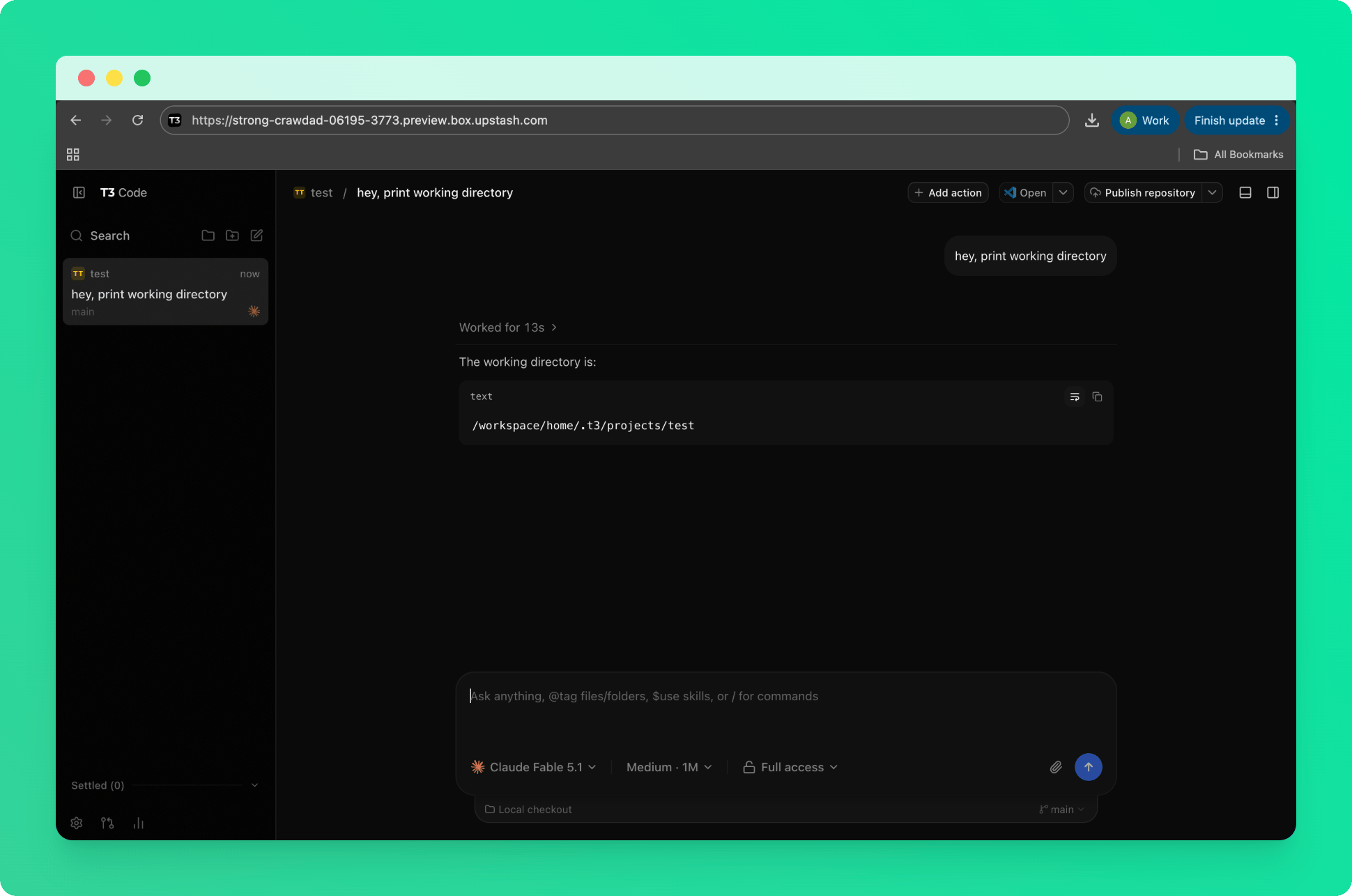Expand the 'Worked for 13s' details
The width and height of the screenshot is (1352, 896).
(x=508, y=327)
